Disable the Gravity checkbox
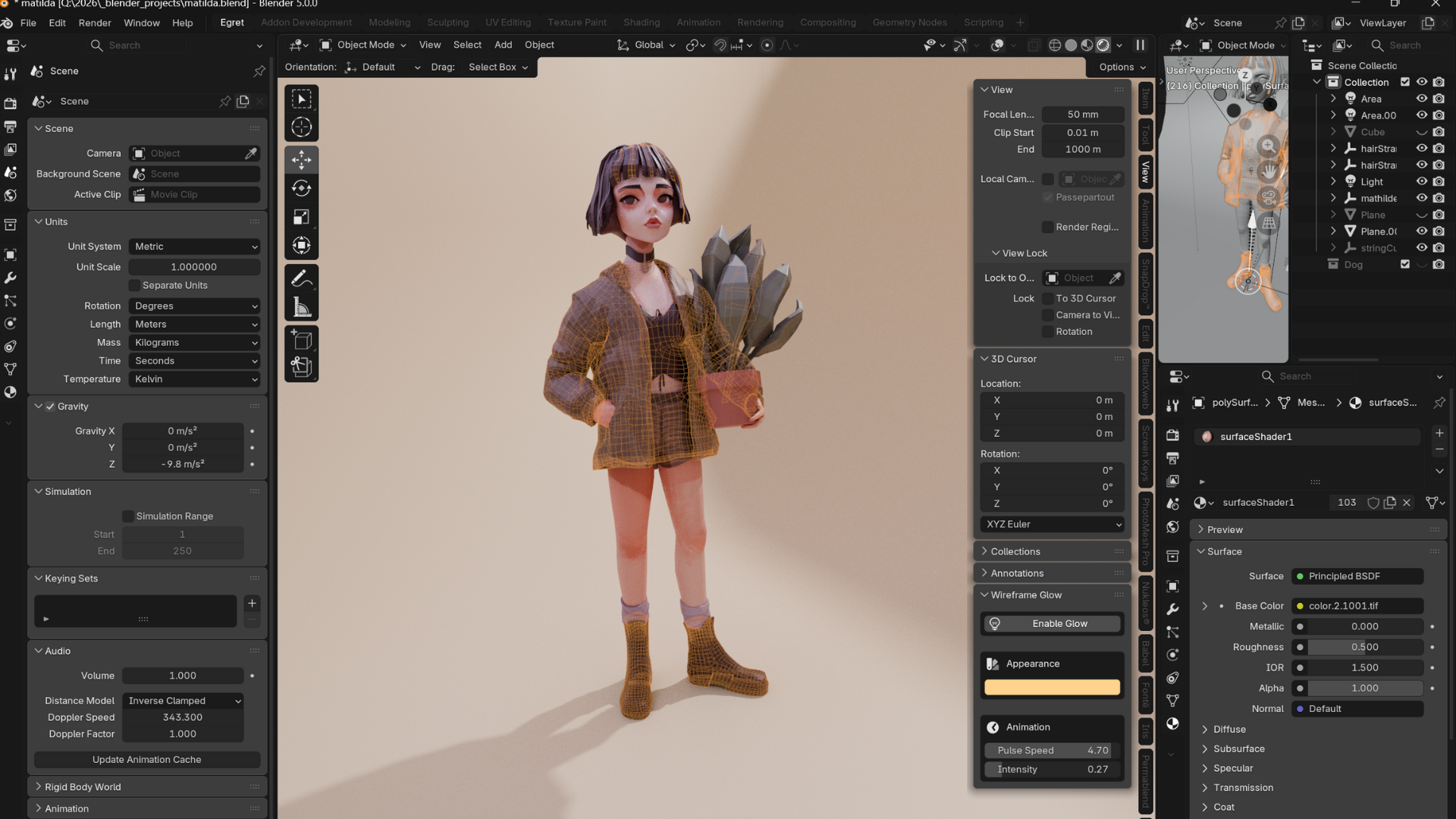The image size is (1456, 819). (x=50, y=406)
